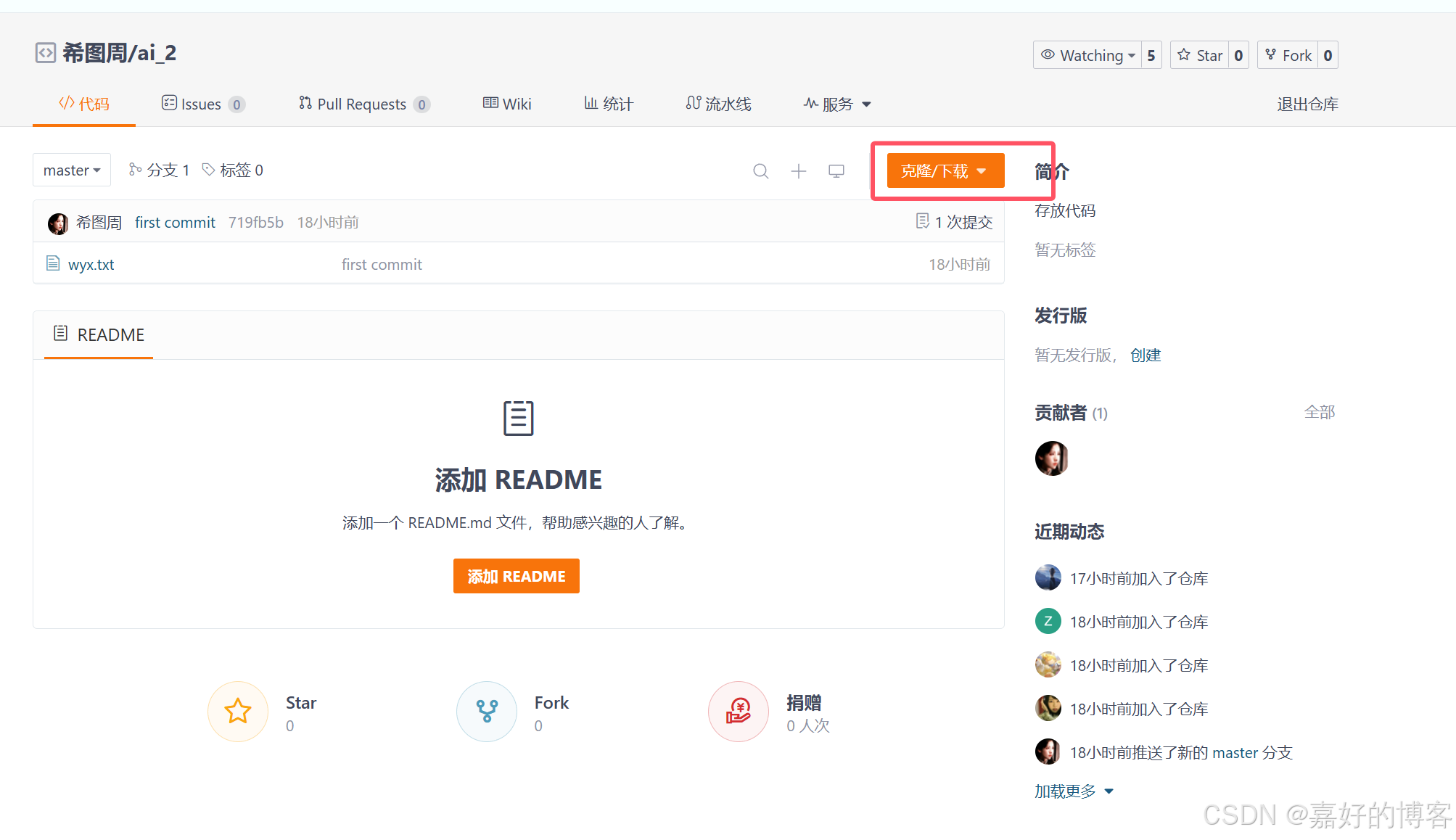Click the orange Star circle icon

point(238,711)
